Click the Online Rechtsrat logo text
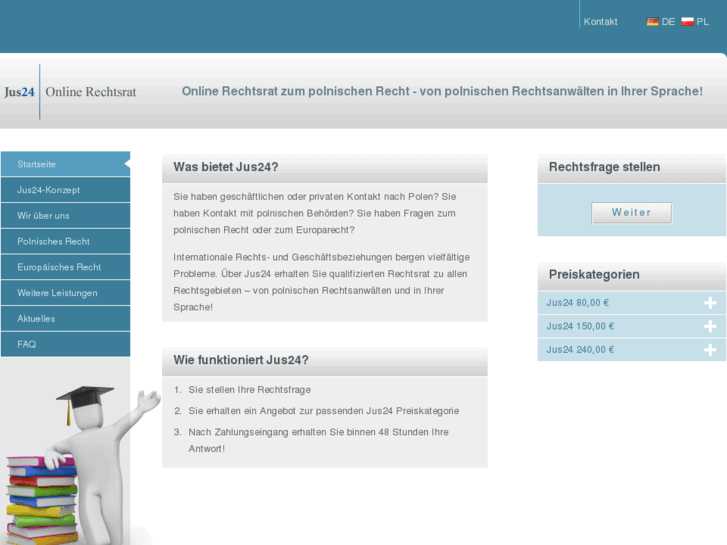Viewport: 727px width, 545px height. point(91,92)
